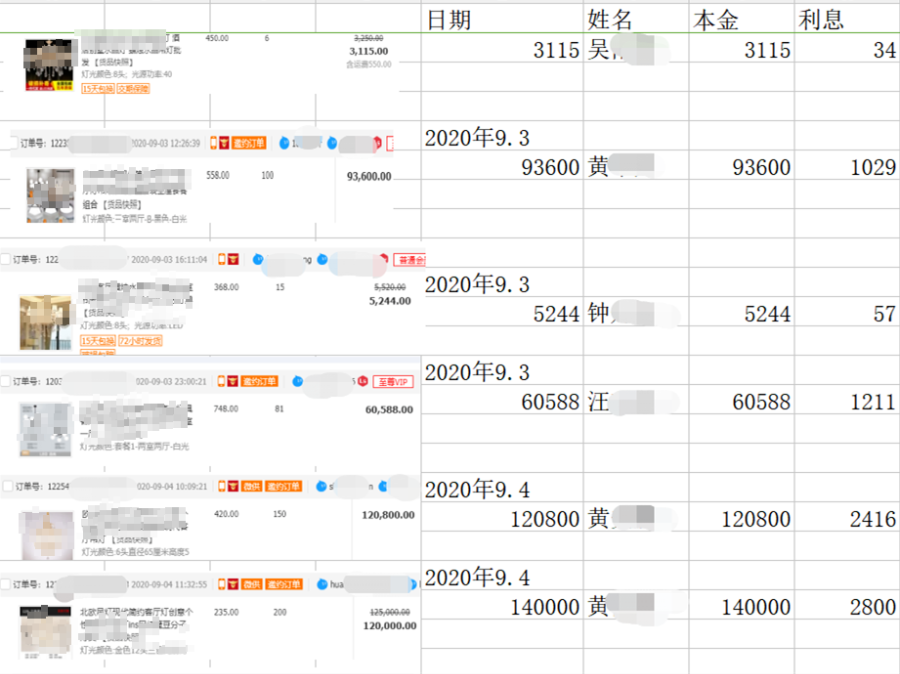The image size is (900, 674).
Task: Click the blue chat icon on the 10:09:21 order
Action: click(x=321, y=486)
